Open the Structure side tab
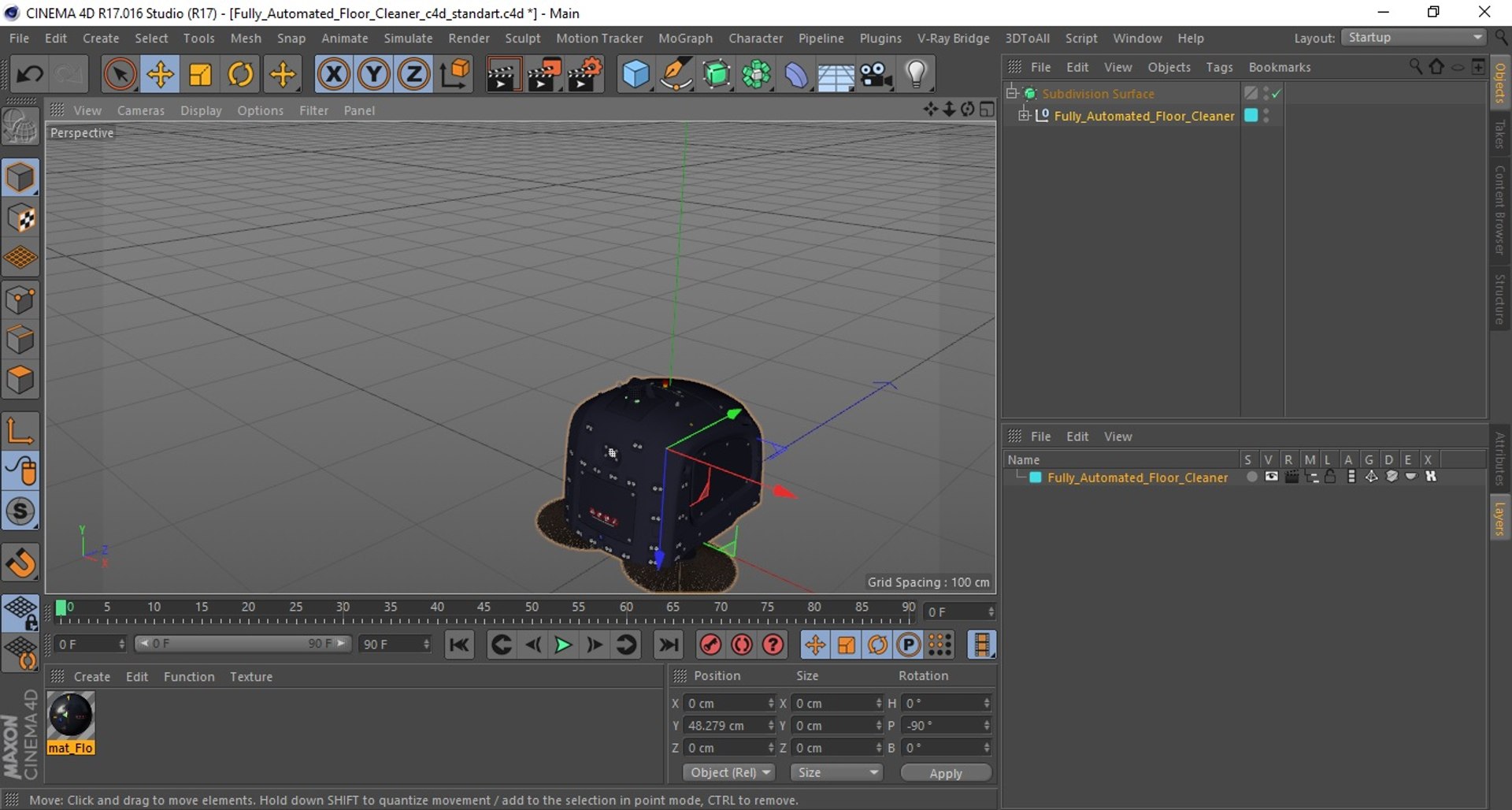 pos(1501,299)
